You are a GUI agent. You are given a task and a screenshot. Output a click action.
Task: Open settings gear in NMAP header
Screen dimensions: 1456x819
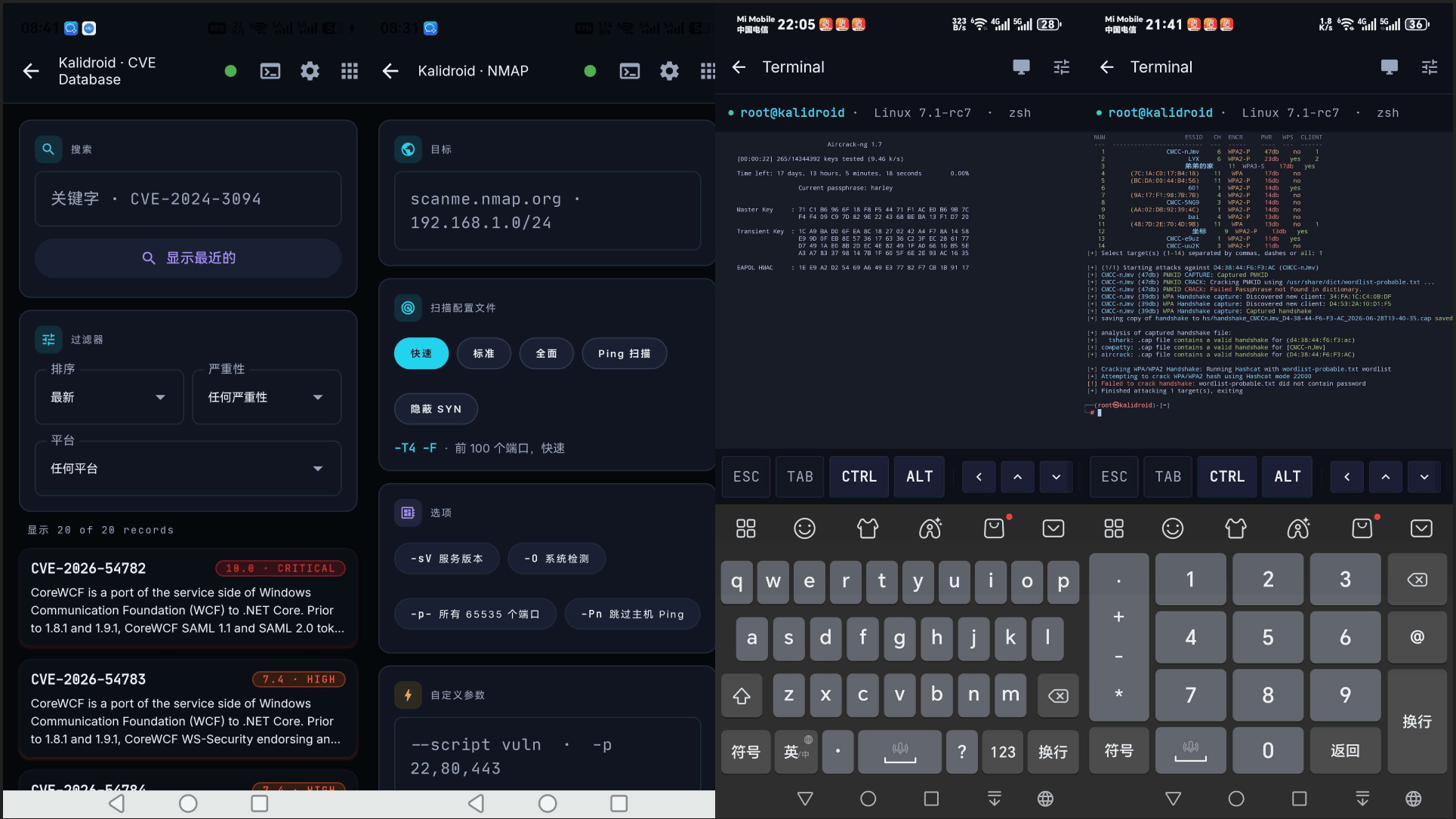(669, 71)
